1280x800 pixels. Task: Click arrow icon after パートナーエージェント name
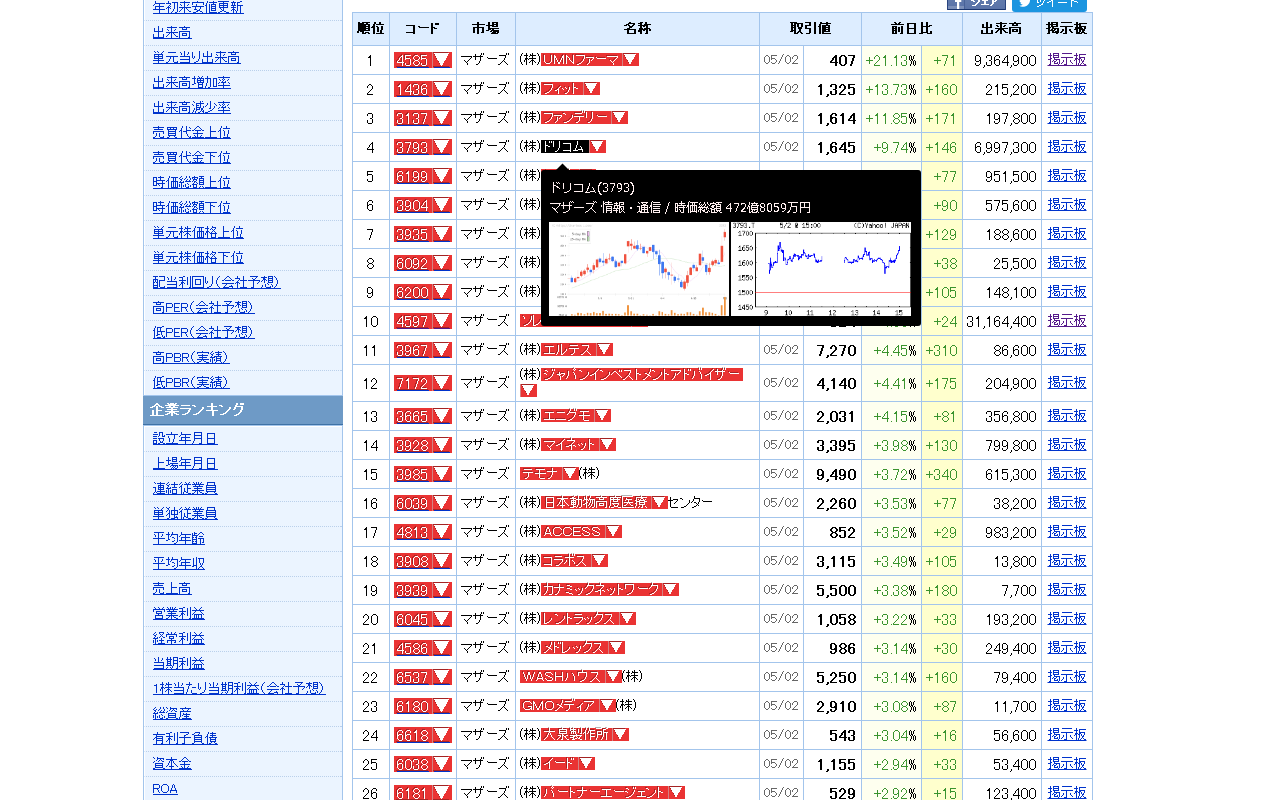tap(676, 793)
